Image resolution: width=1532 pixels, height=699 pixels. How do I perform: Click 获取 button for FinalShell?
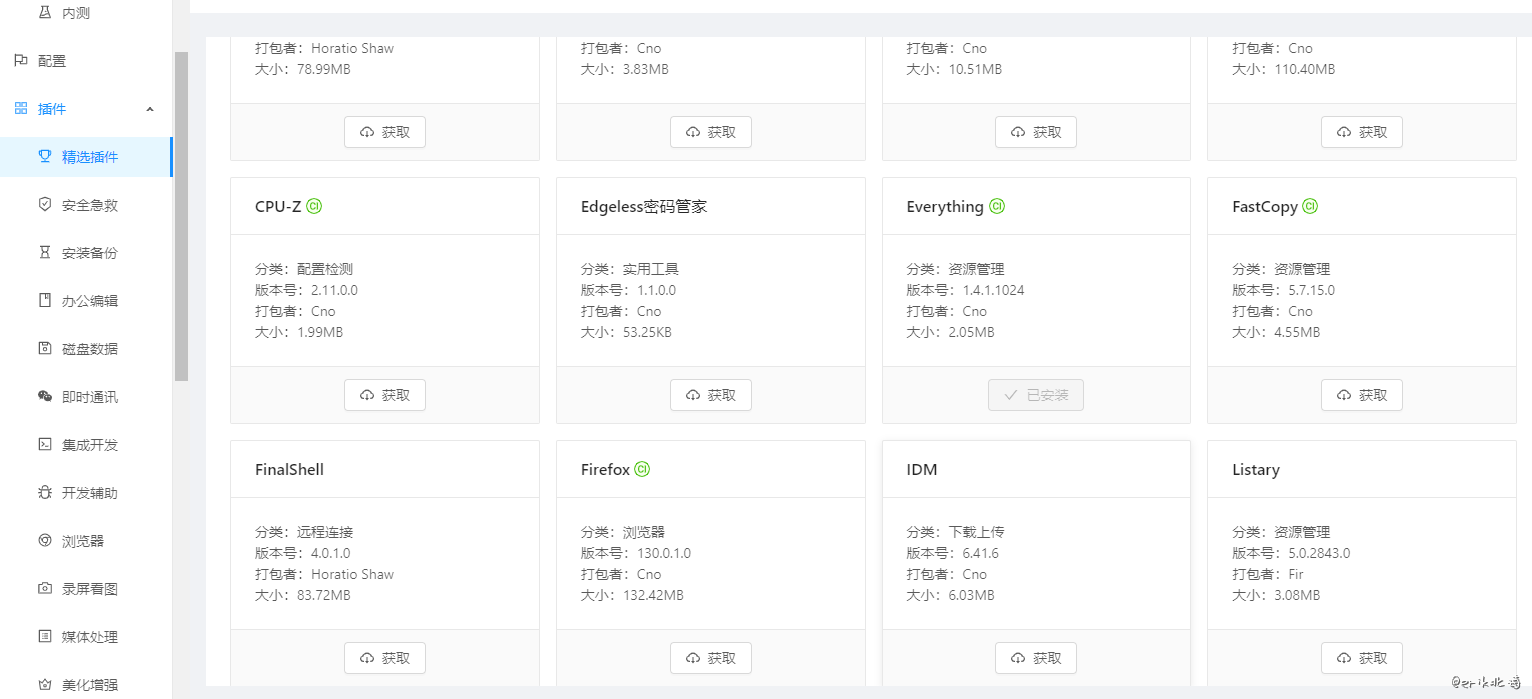click(385, 658)
